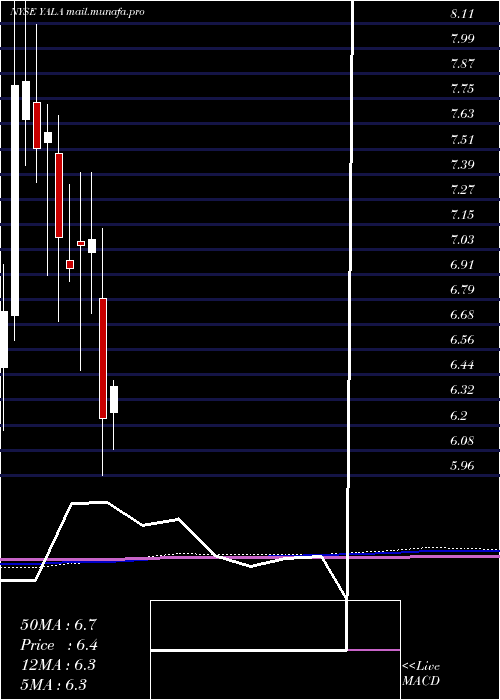Click the NYSE YALA mail.munafa.pro title text
Screen dimensions: 500x700
point(77,12)
